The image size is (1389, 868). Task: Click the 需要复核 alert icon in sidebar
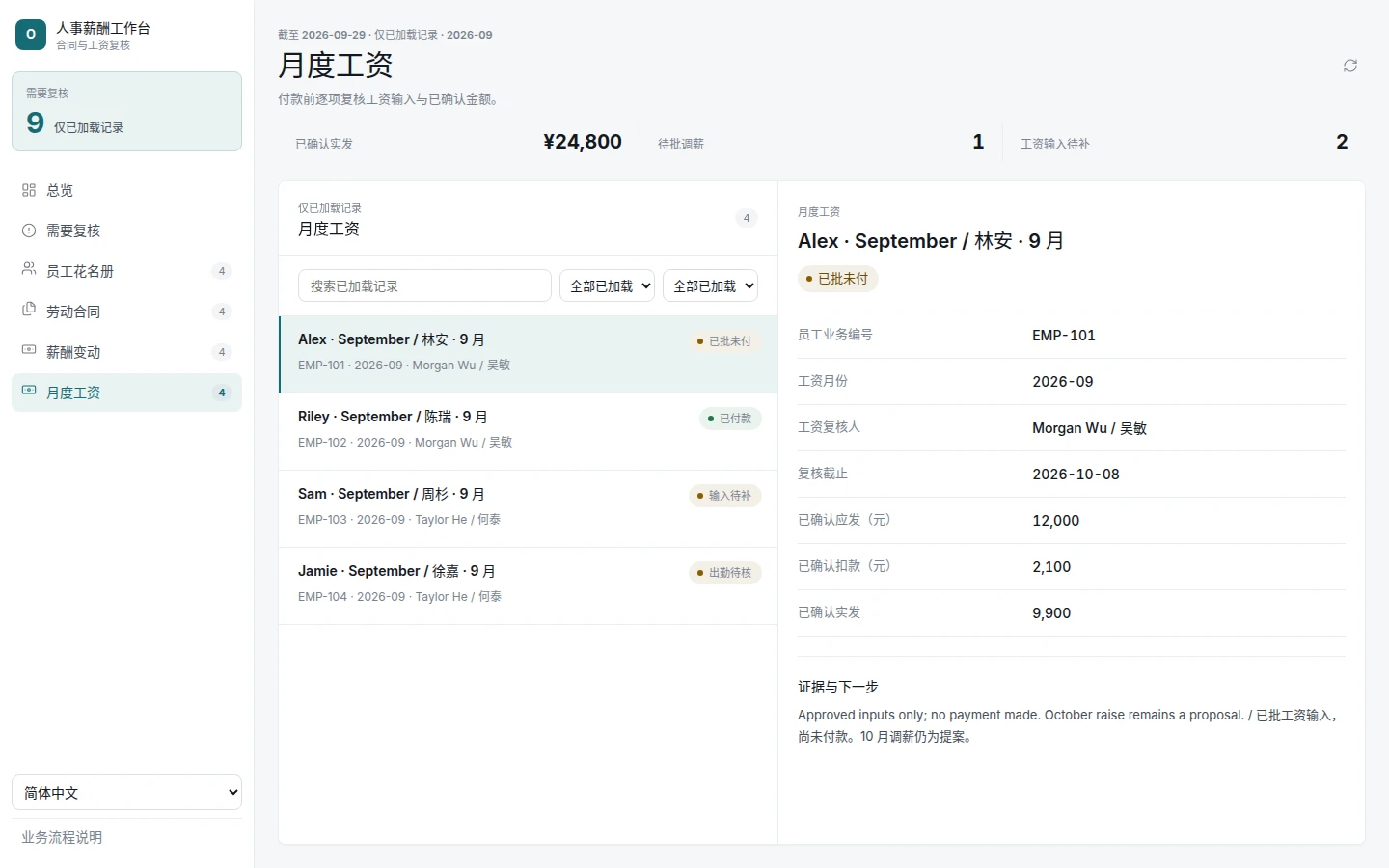click(29, 231)
